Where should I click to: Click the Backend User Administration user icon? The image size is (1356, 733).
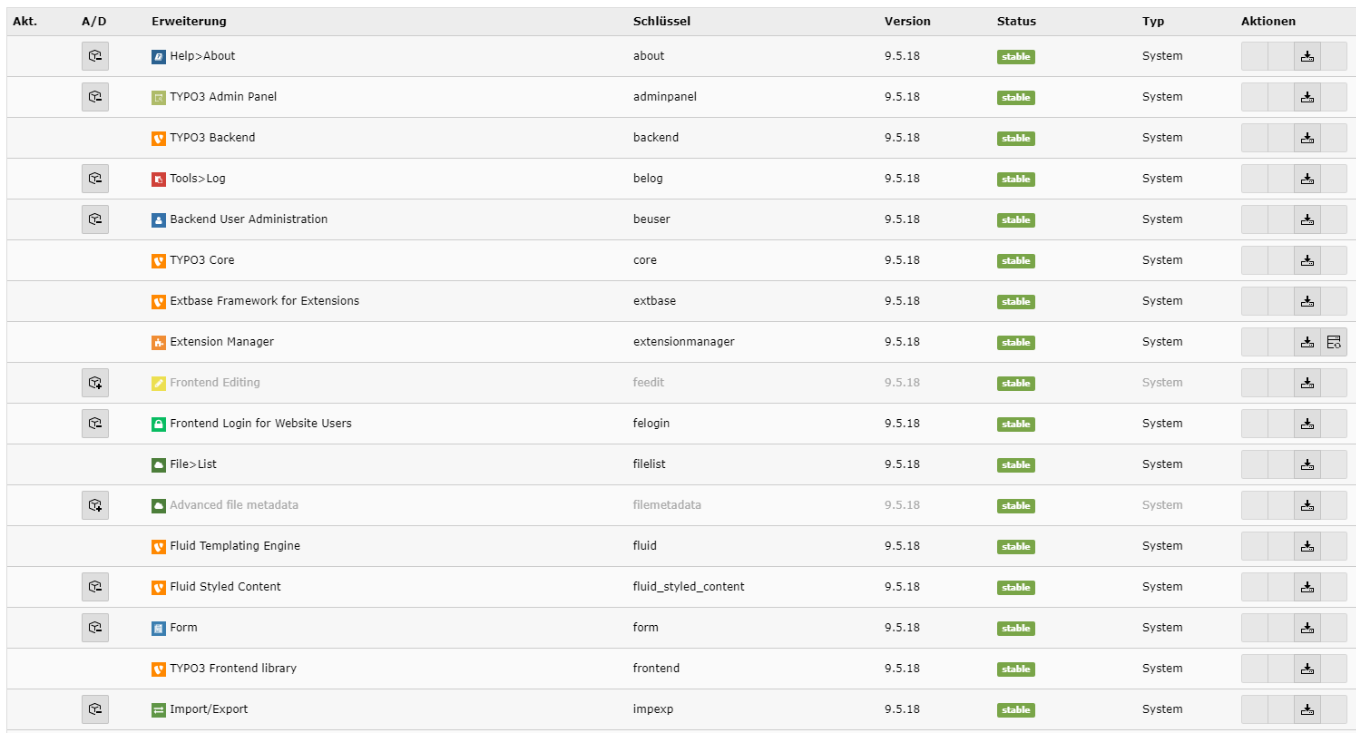[158, 220]
